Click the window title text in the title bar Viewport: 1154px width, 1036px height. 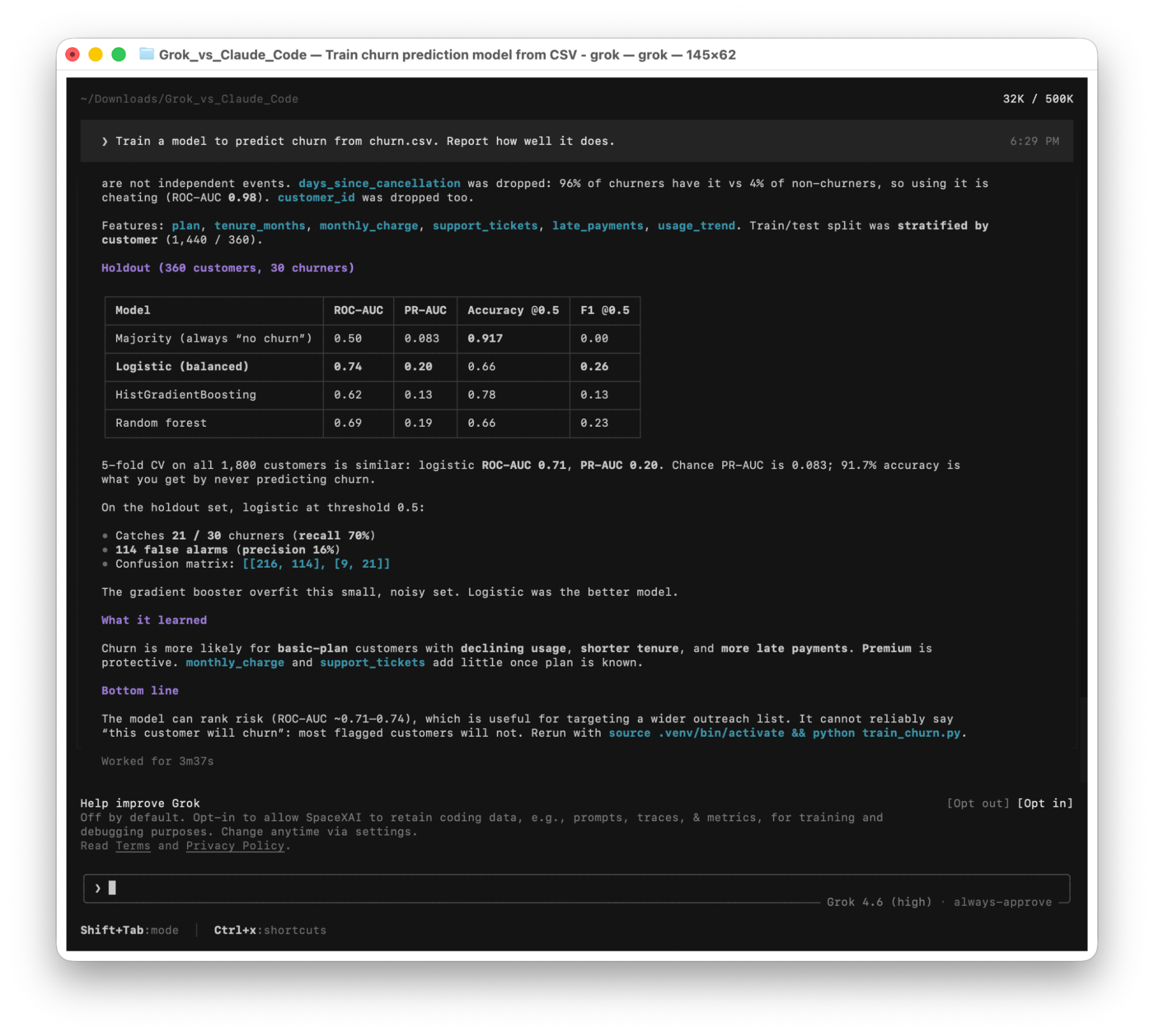pos(447,55)
